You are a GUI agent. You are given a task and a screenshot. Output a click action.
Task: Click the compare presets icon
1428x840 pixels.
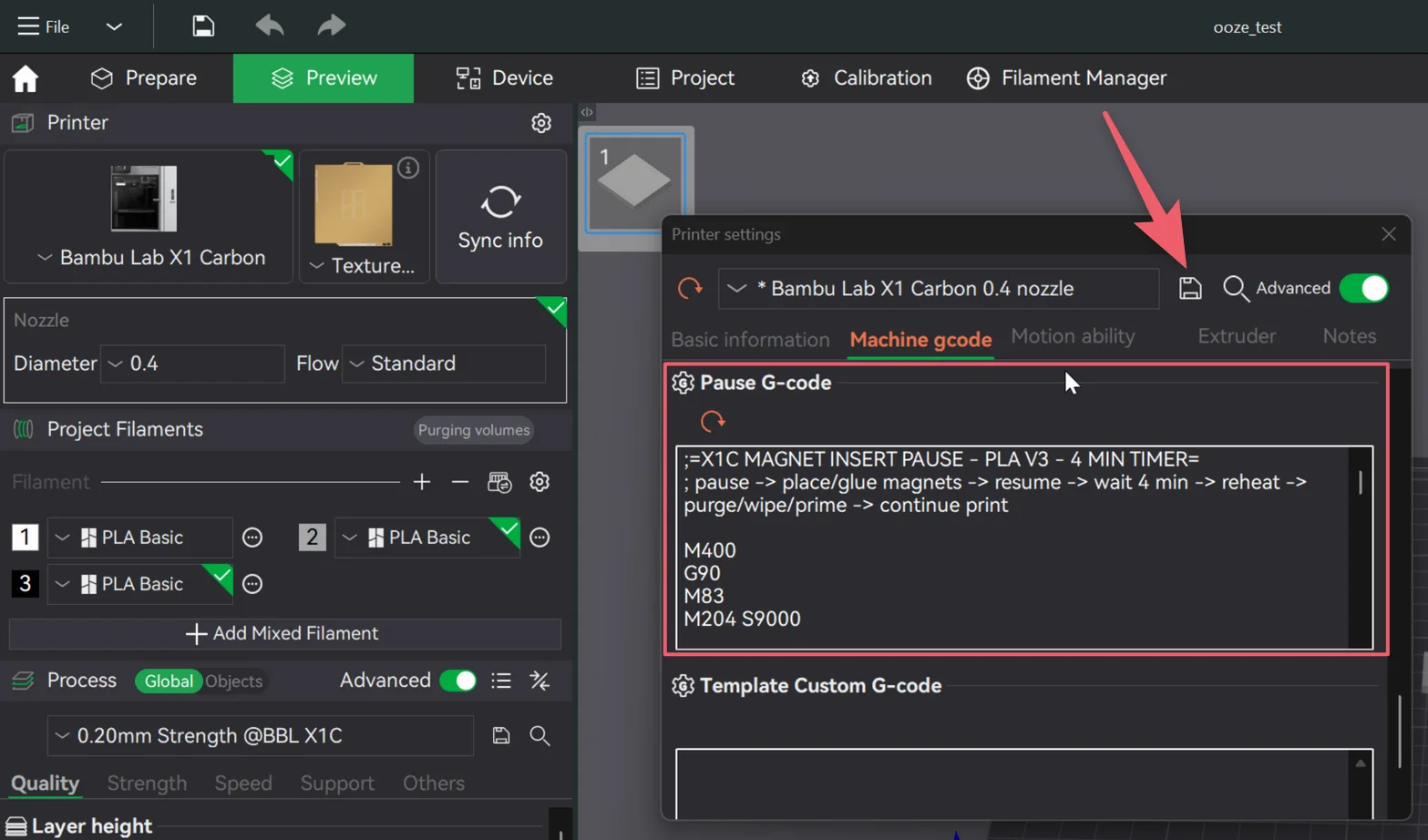pos(539,681)
